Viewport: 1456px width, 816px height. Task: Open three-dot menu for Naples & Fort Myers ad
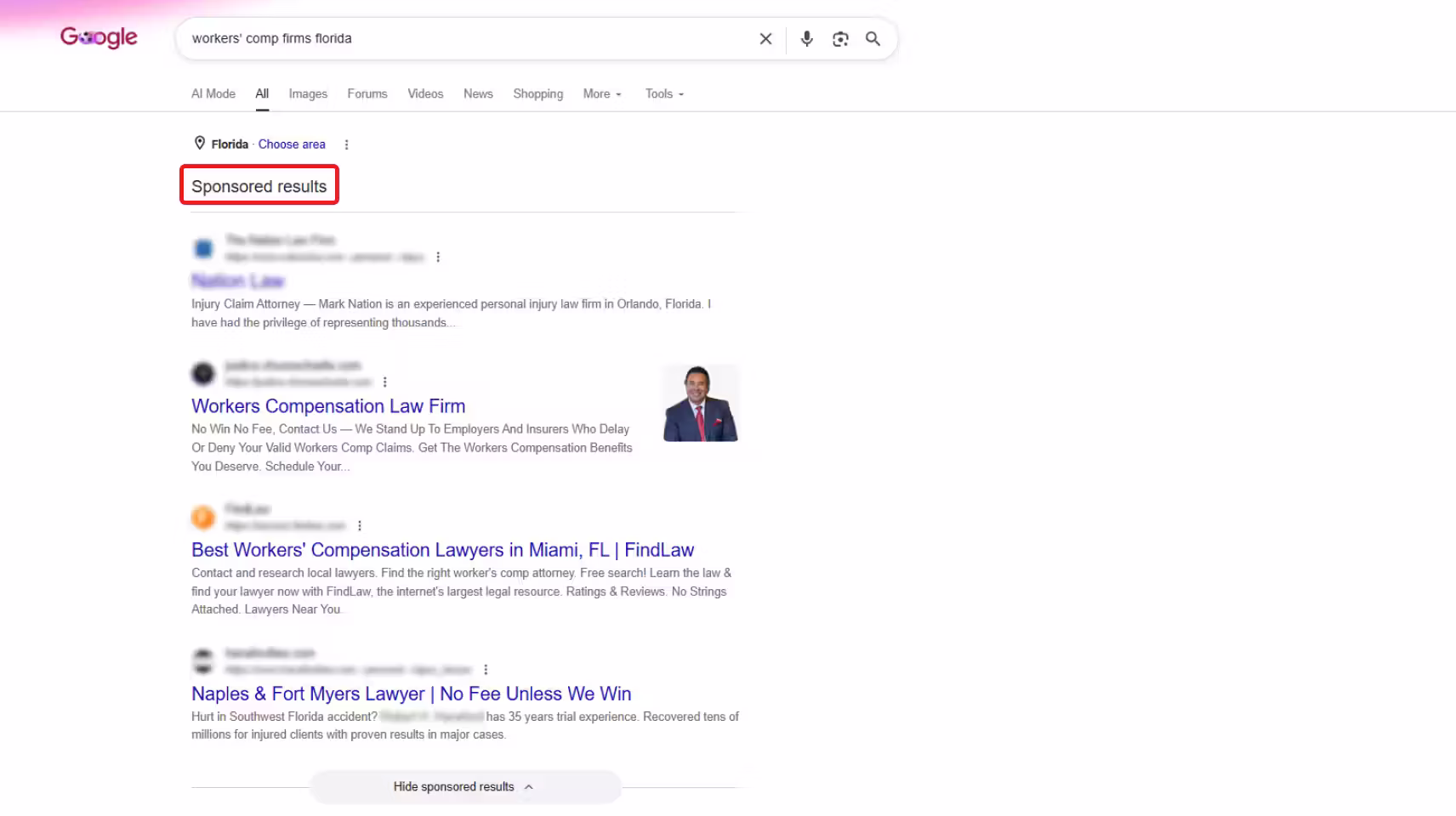pyautogui.click(x=486, y=669)
